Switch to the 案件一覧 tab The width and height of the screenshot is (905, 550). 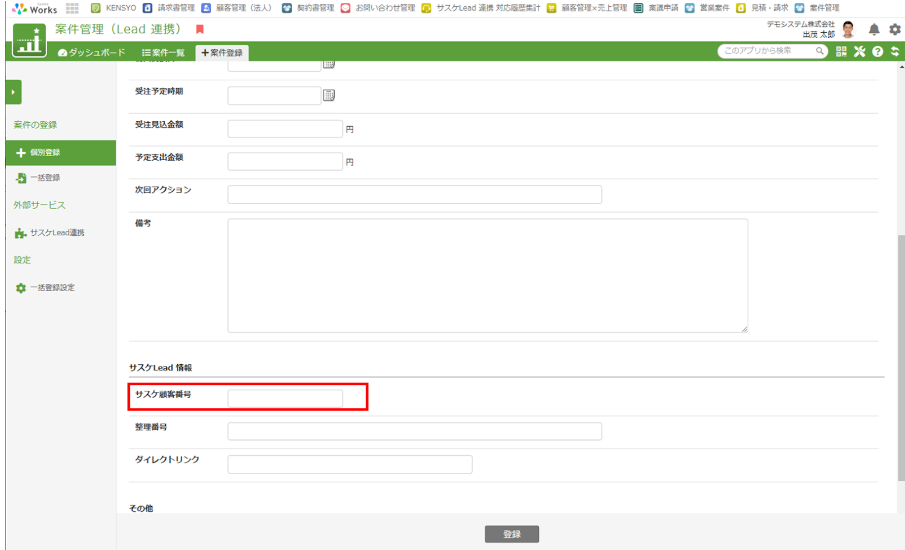coord(163,53)
